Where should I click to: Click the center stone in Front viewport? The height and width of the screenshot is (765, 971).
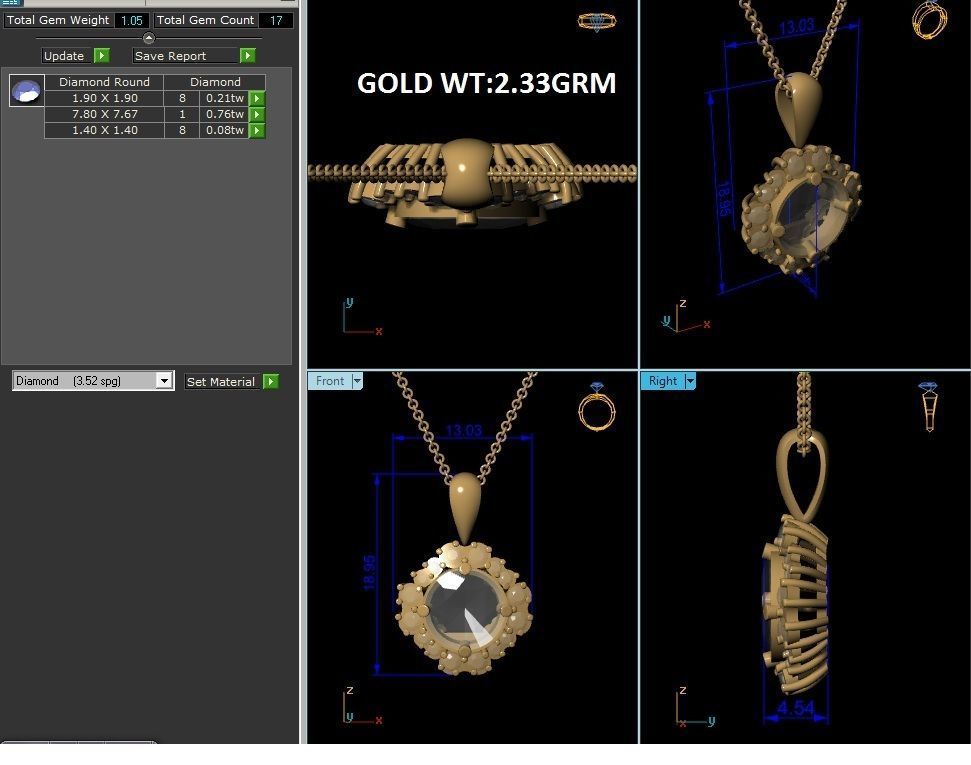pyautogui.click(x=463, y=608)
